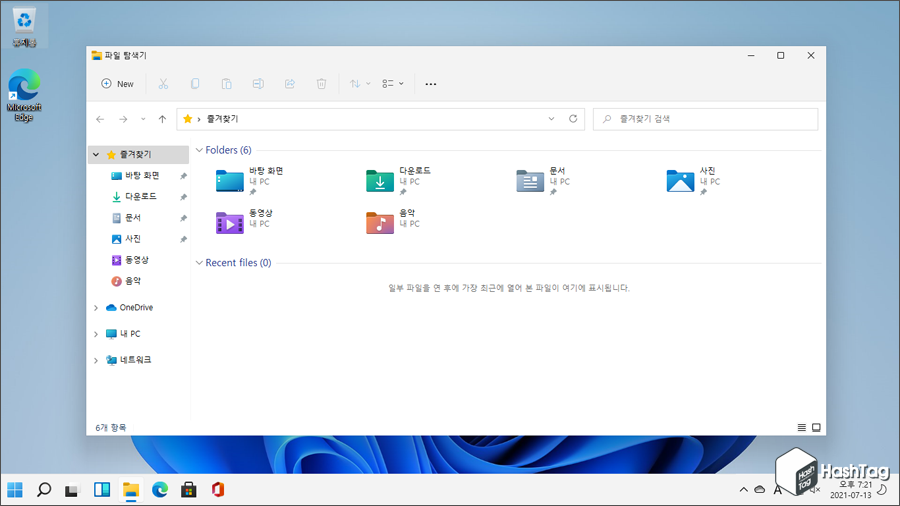
Task: Open the Sort options dropdown
Action: 360,84
